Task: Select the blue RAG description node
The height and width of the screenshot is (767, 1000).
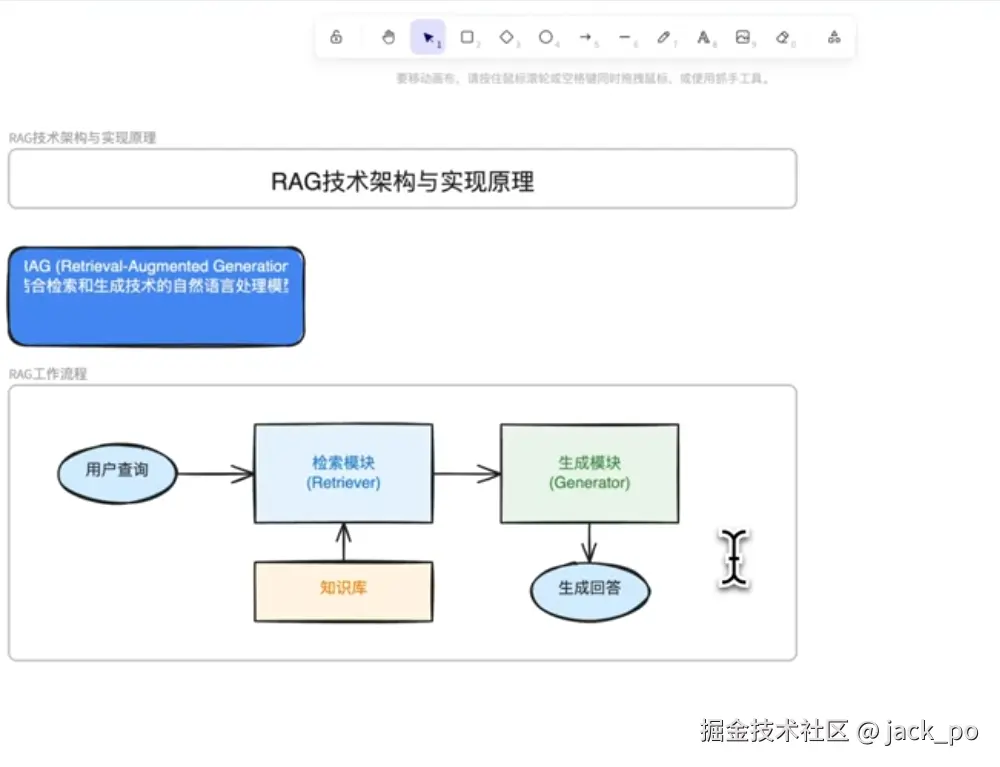Action: [155, 295]
